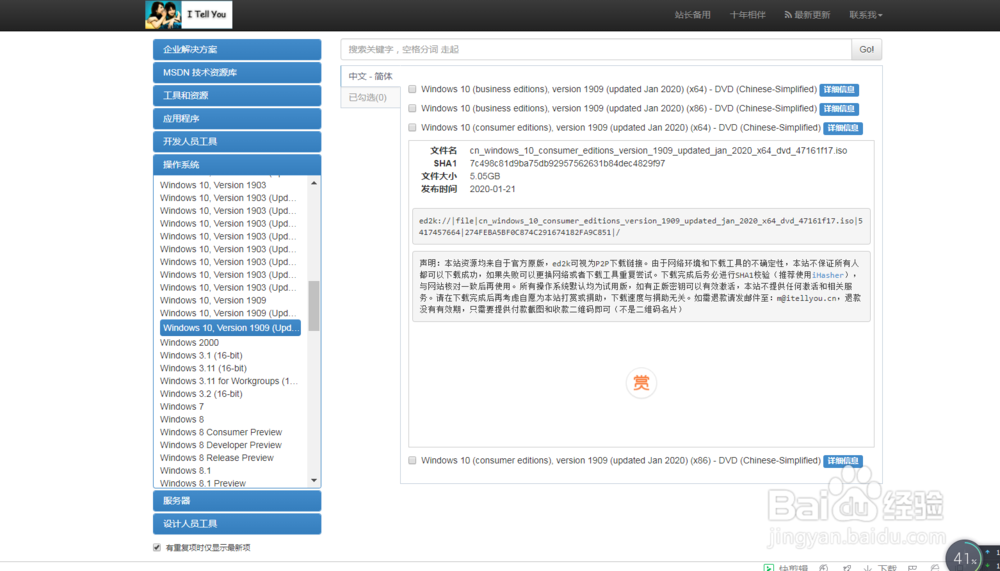Select 'Windows 7' in the list
The width and height of the screenshot is (1000, 571).
(182, 406)
